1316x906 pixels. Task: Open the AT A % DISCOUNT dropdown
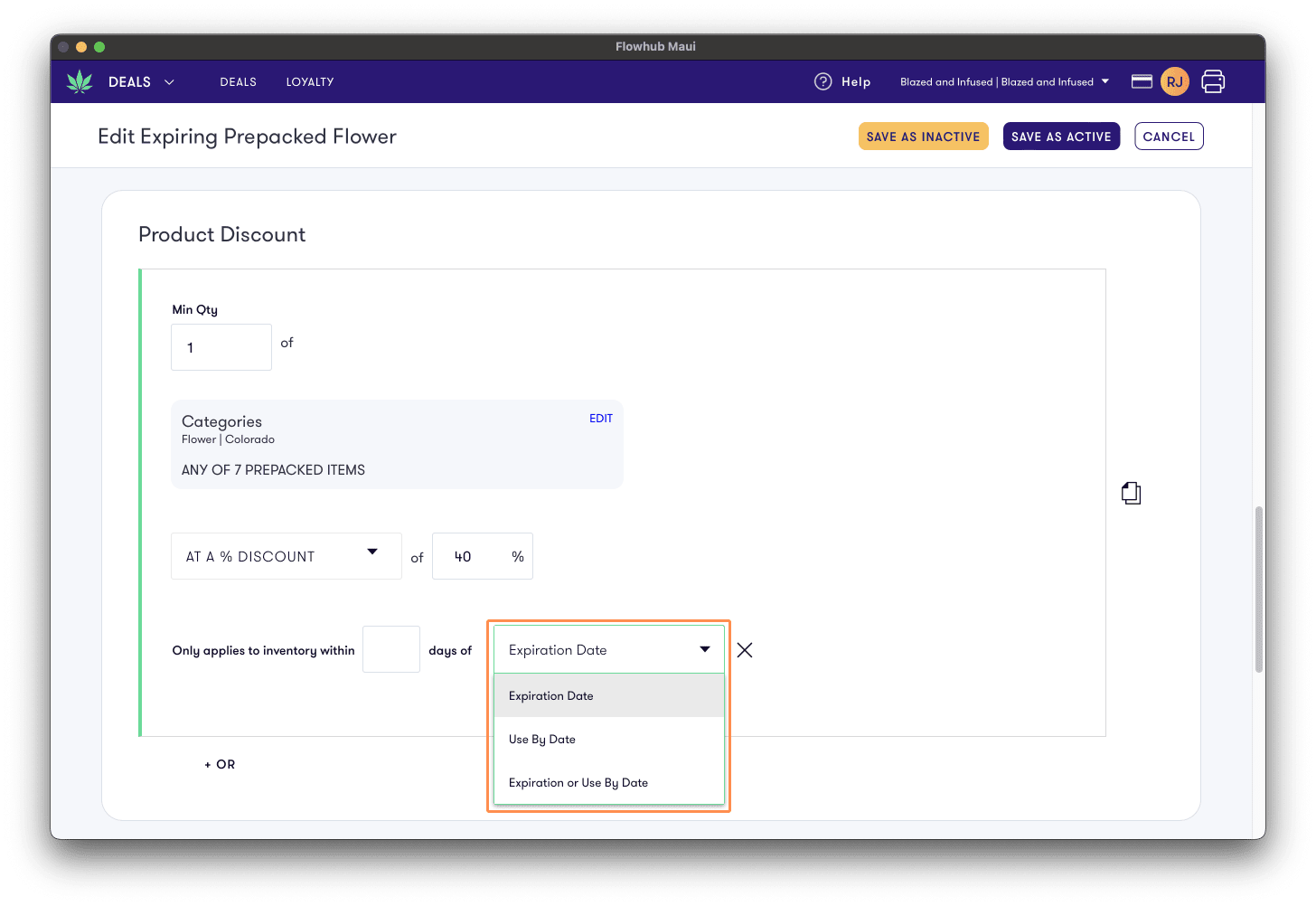coord(287,556)
